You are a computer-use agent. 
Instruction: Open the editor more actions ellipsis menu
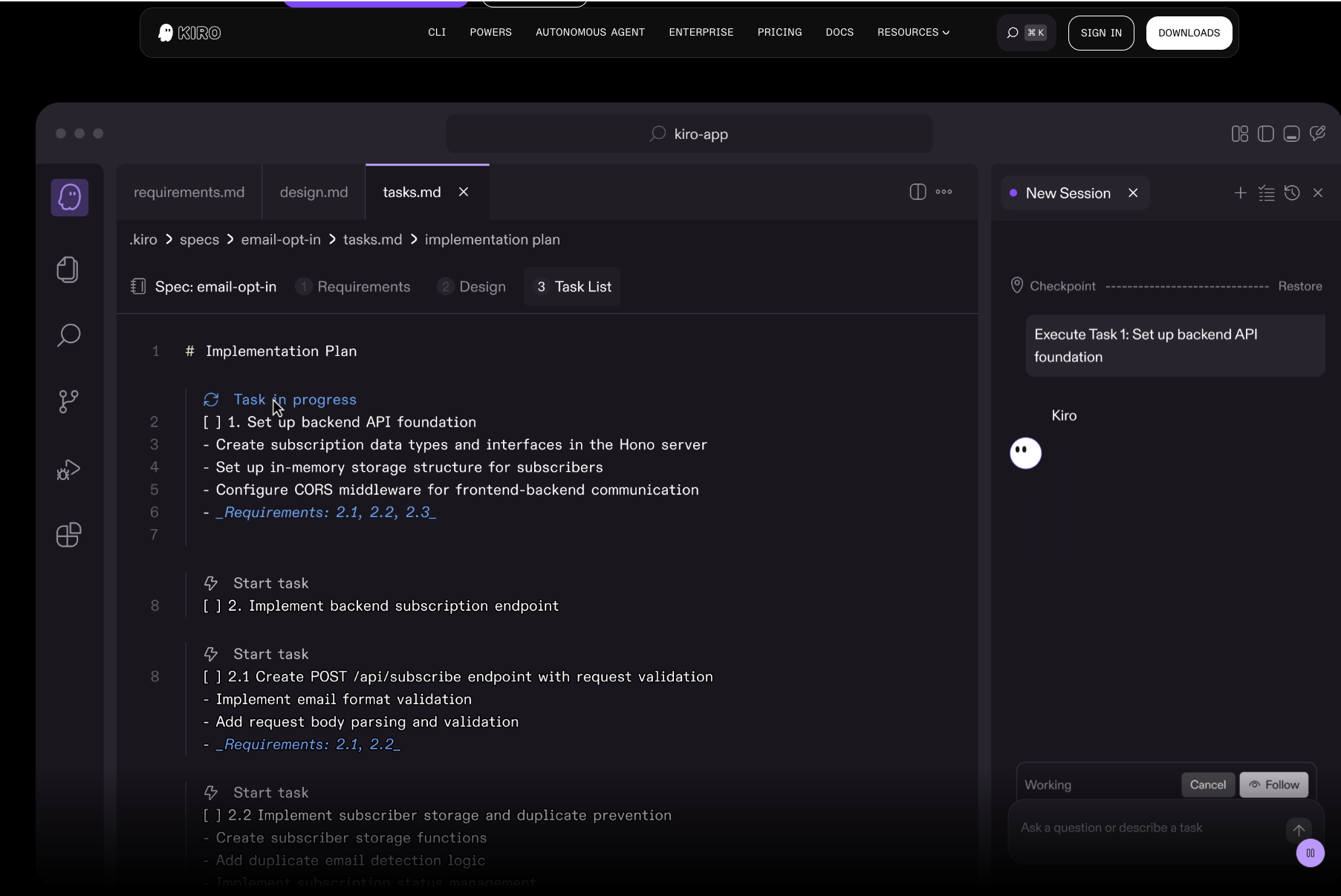pyautogui.click(x=944, y=192)
